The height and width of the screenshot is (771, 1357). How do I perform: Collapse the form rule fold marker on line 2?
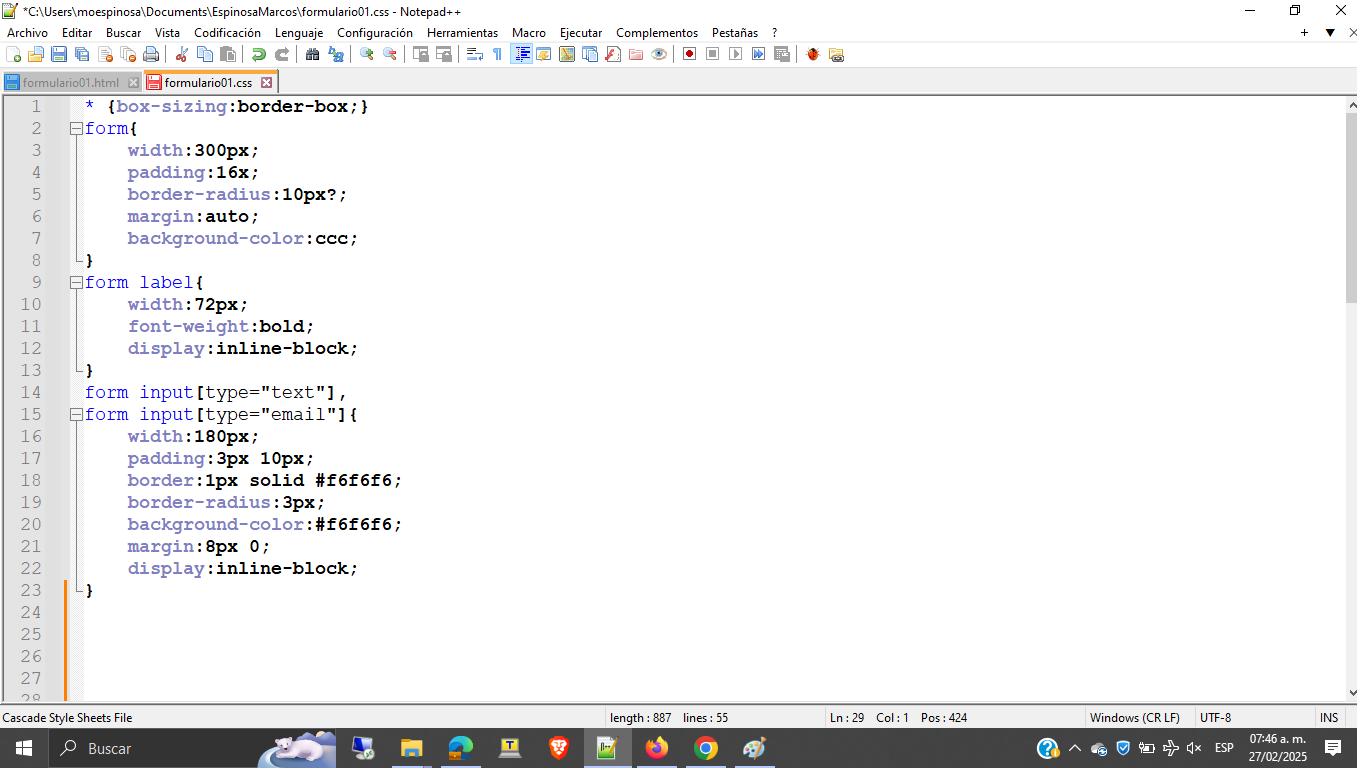click(x=75, y=129)
